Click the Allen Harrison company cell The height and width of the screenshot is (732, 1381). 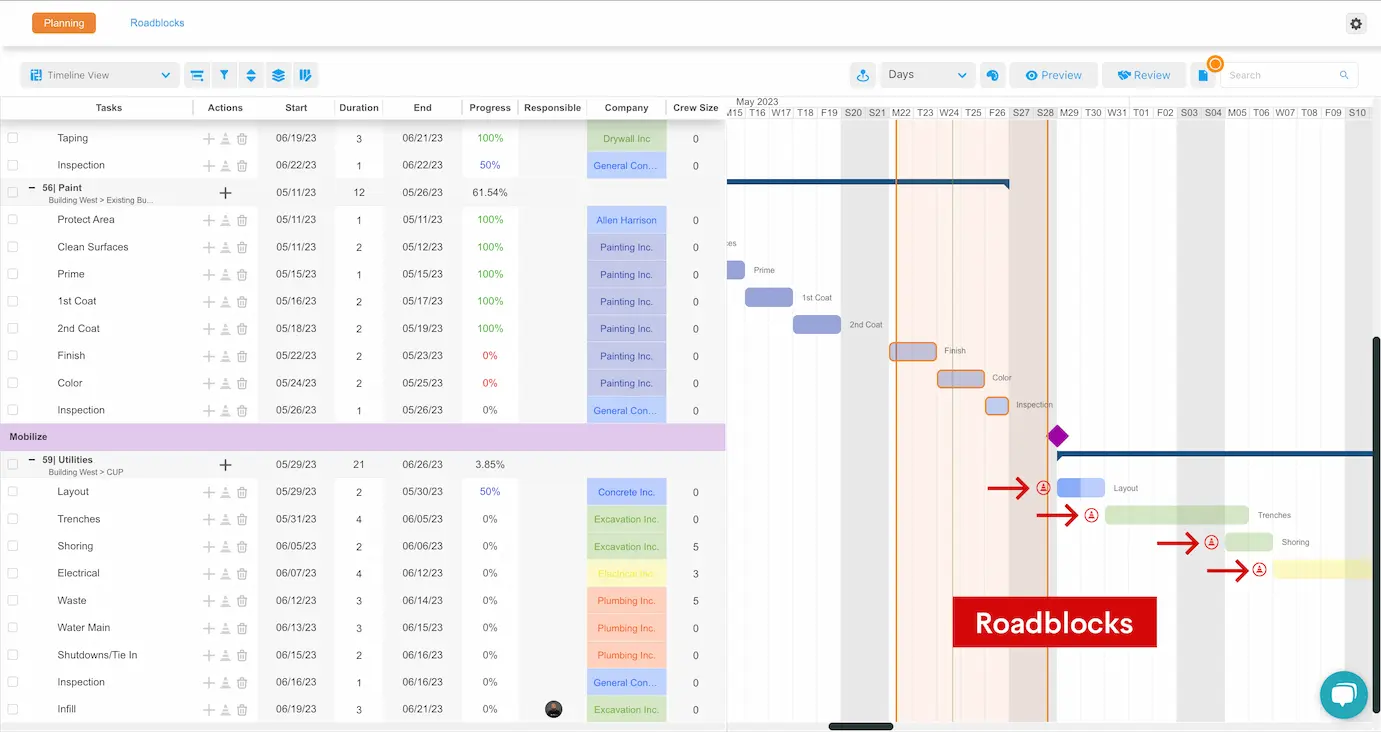(x=627, y=220)
